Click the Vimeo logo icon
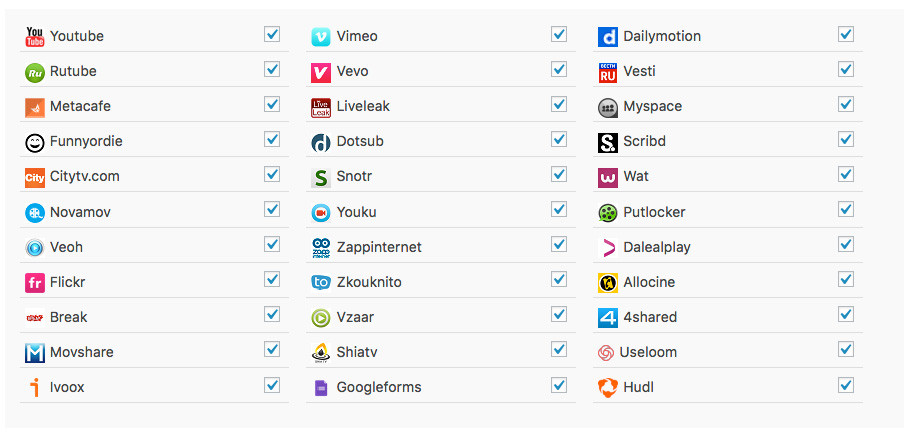915x434 pixels. point(321,37)
